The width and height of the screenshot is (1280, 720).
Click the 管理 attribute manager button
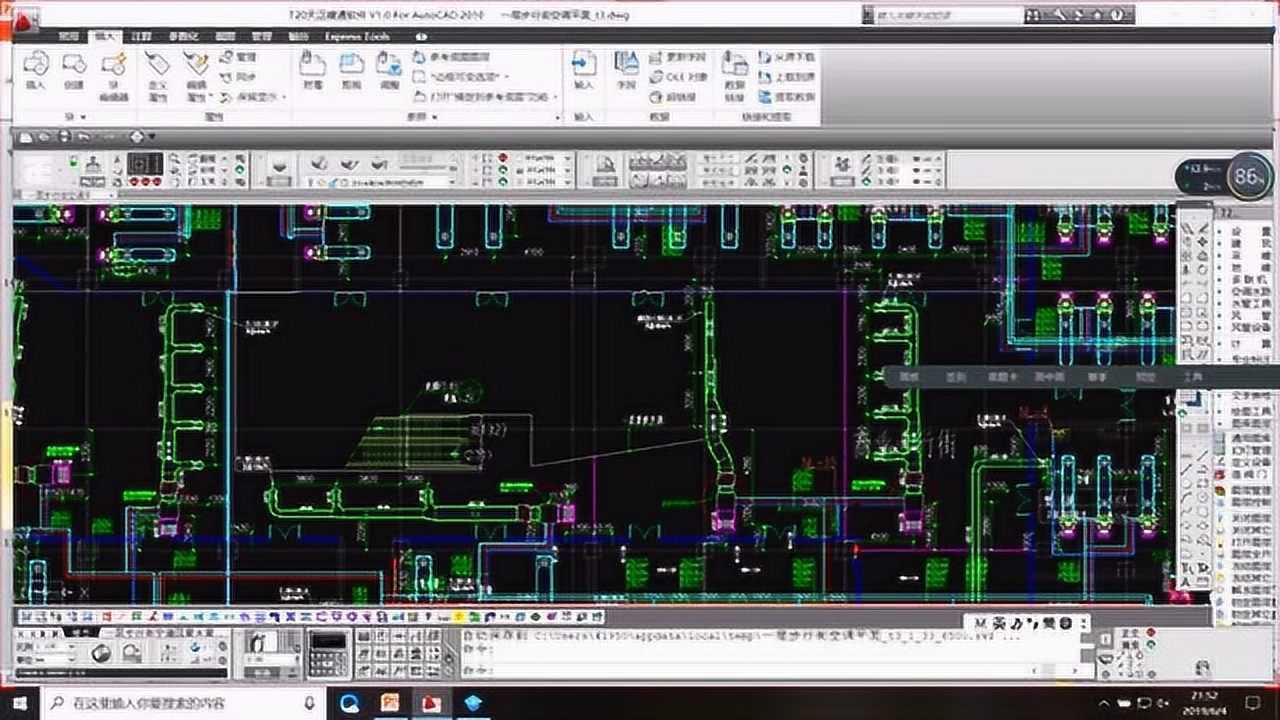coord(239,57)
